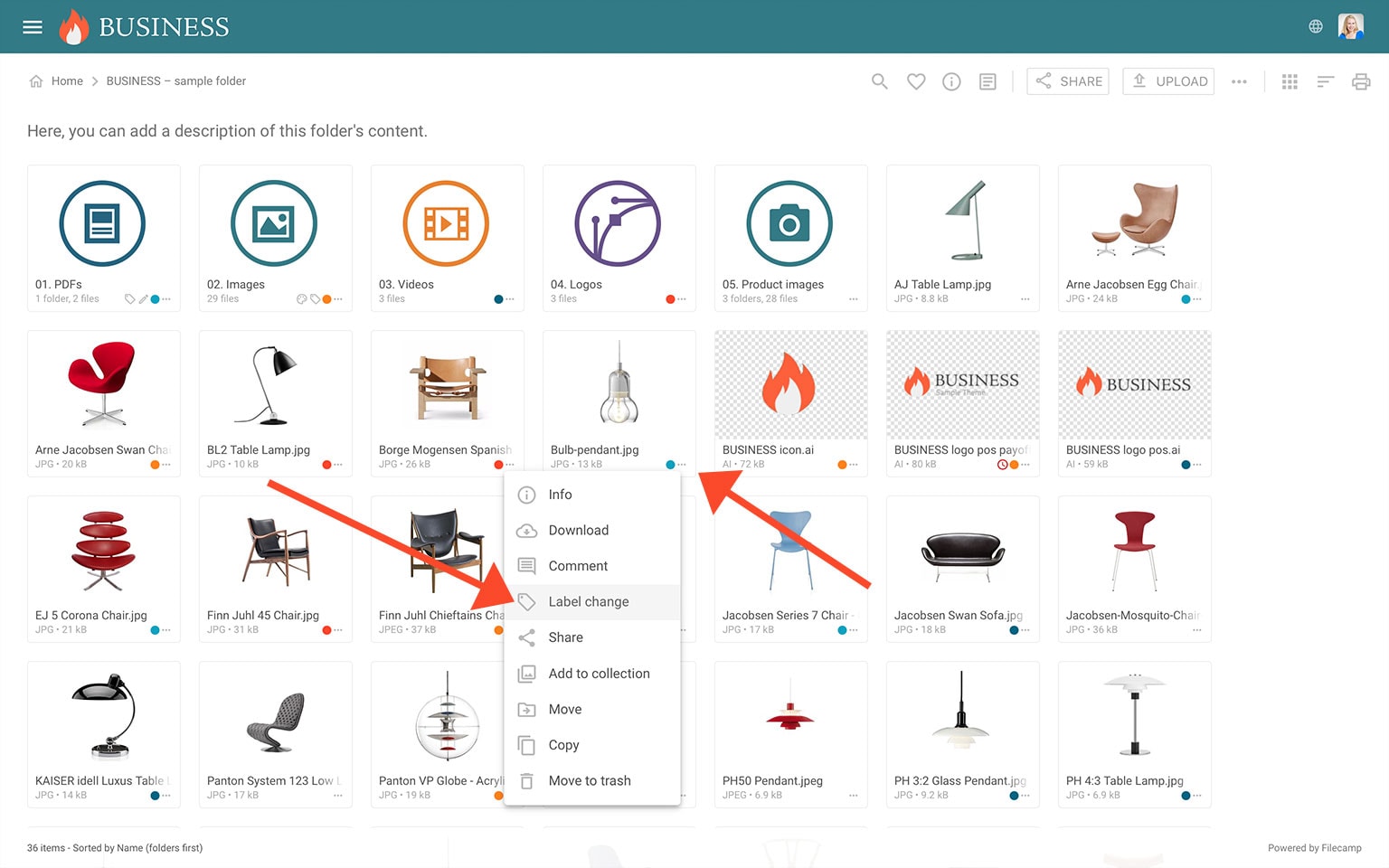
Task: Click '36 items - Sorted by Name' status
Action: click(x=115, y=848)
